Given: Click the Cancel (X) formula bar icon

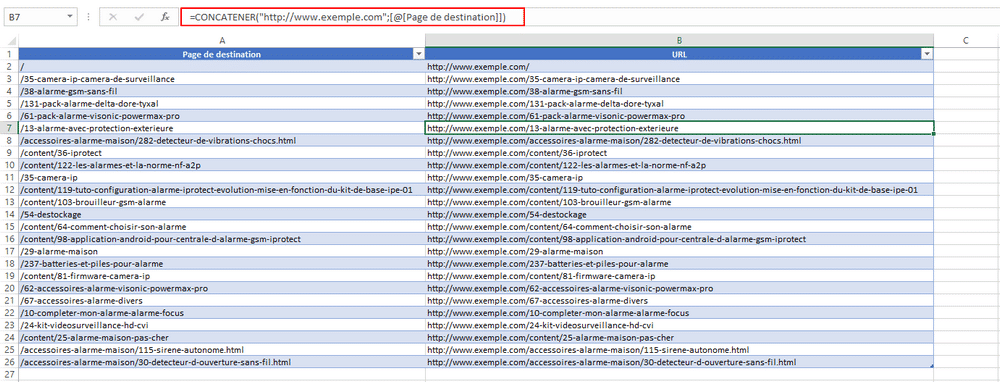Looking at the screenshot, I should tap(113, 17).
